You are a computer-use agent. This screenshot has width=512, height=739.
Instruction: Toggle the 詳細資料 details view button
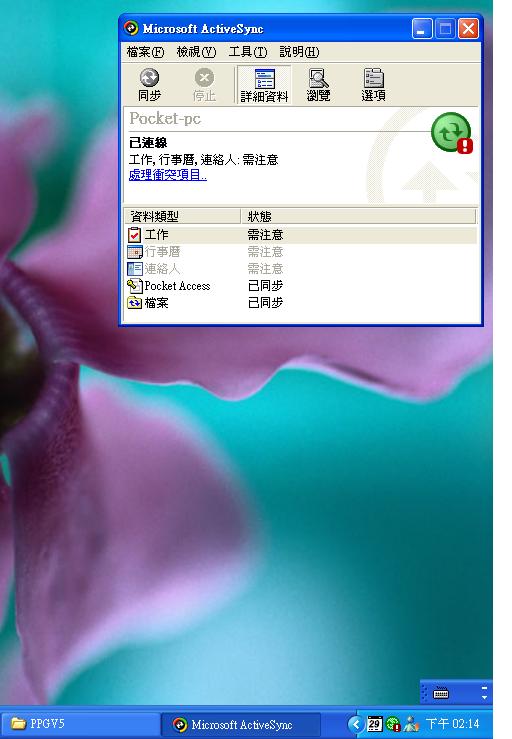tap(264, 85)
